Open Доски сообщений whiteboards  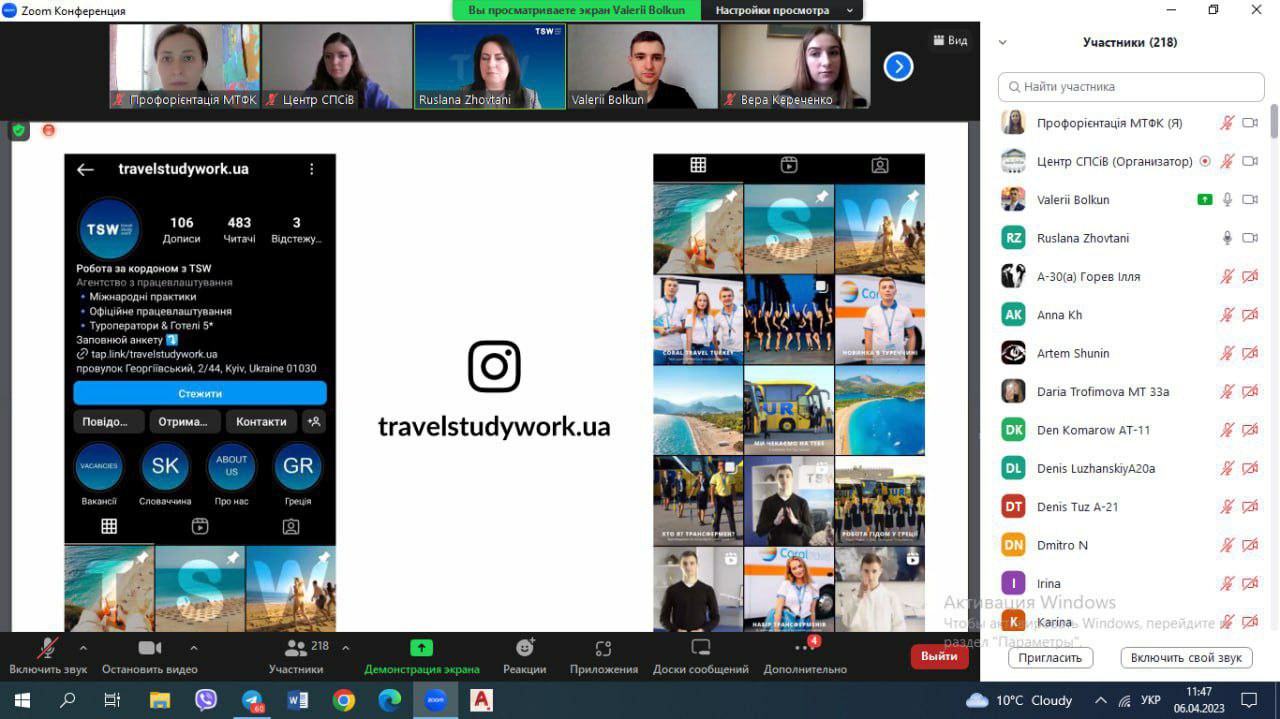coord(701,656)
